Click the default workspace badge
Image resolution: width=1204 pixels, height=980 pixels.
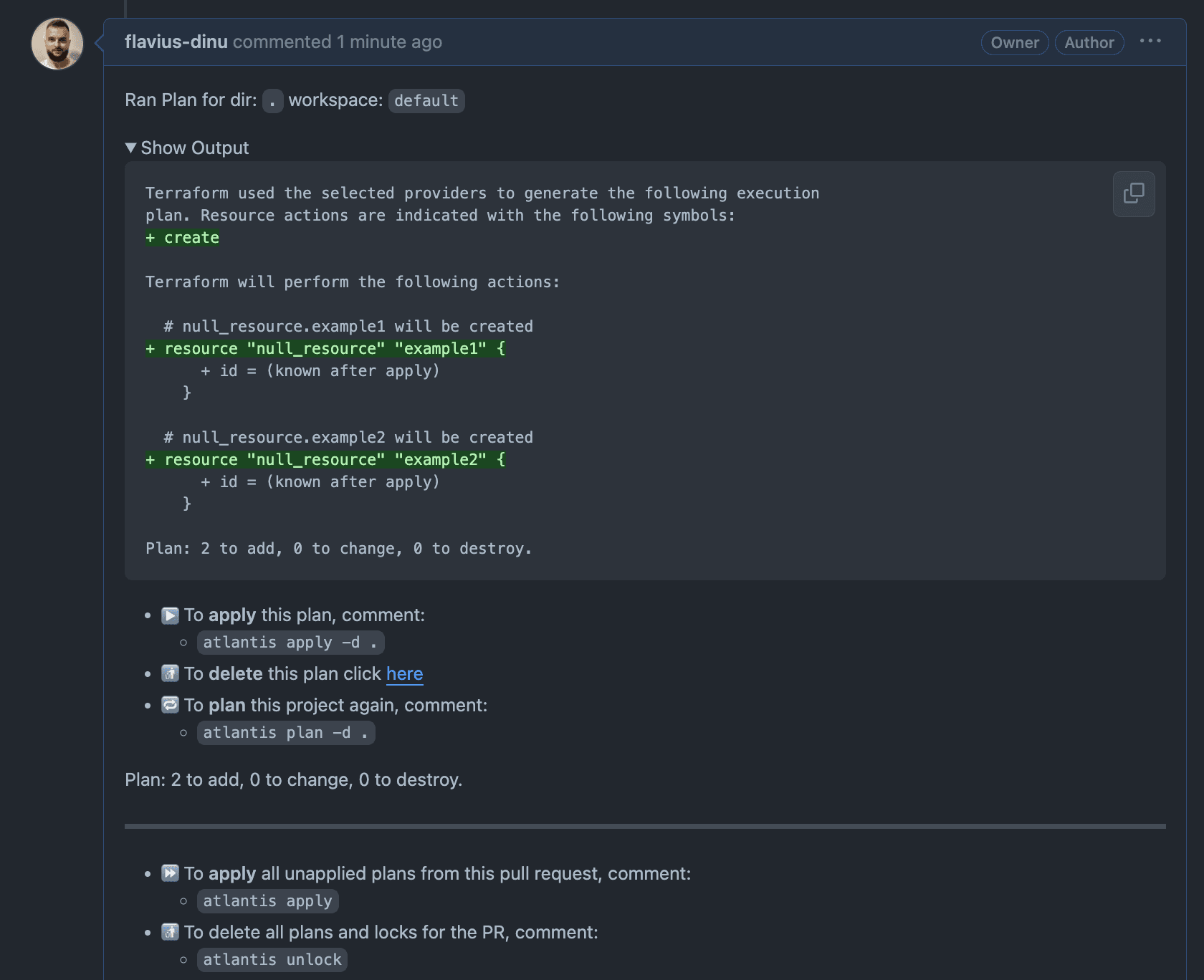pyautogui.click(x=426, y=100)
